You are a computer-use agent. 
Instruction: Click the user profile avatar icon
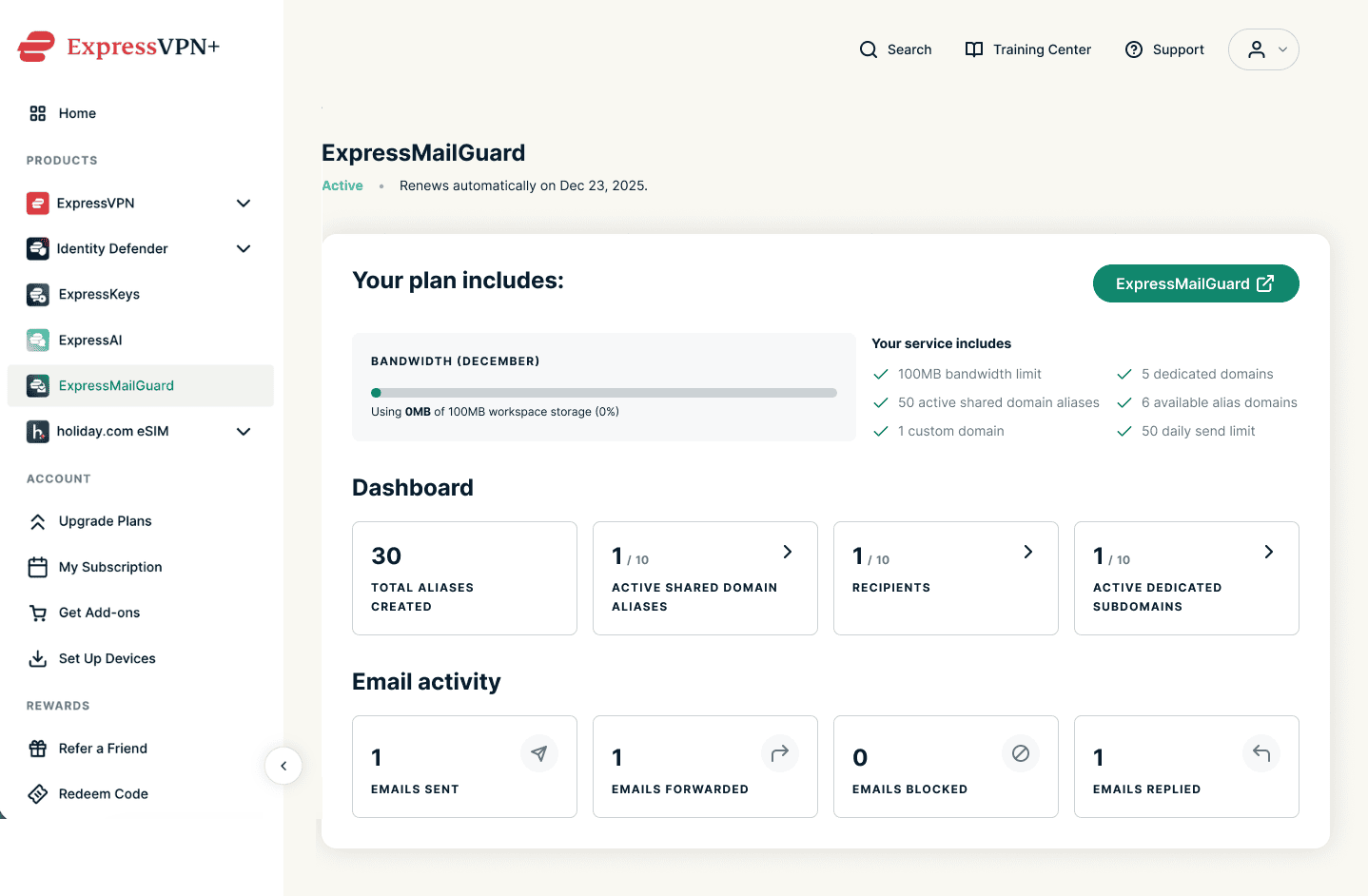(x=1257, y=49)
